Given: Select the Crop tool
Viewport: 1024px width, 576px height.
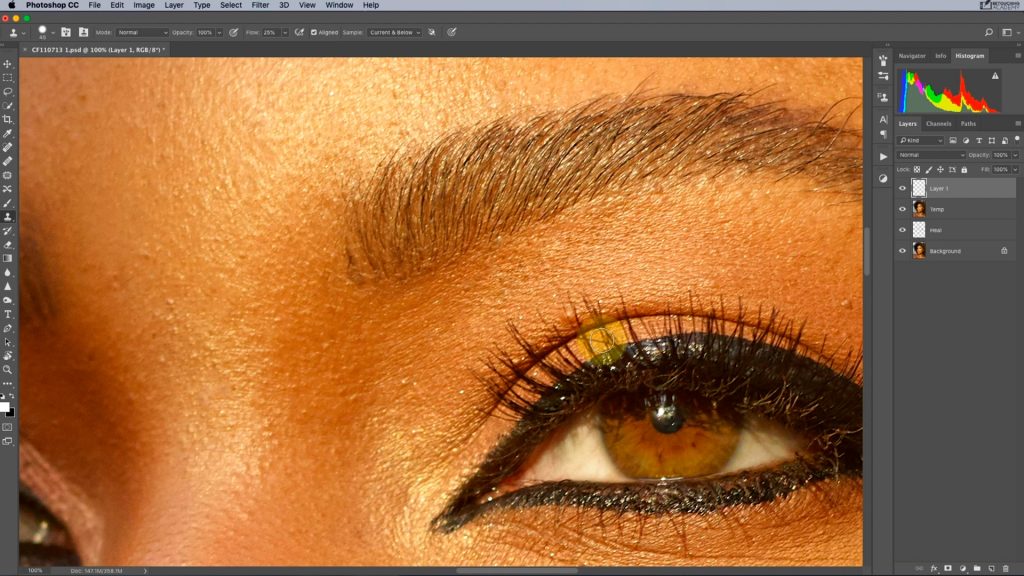Looking at the screenshot, I should tap(8, 117).
